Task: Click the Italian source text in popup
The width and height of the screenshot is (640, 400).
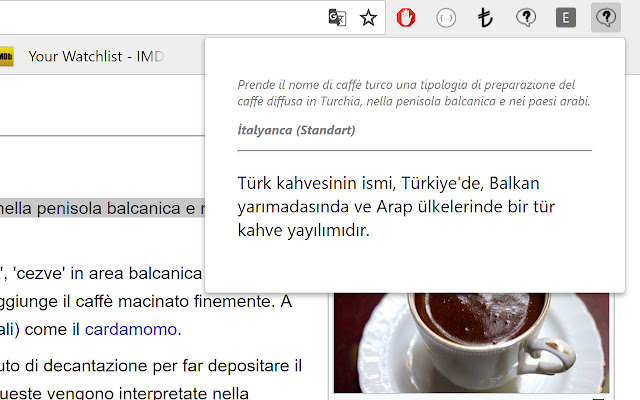Action: (x=414, y=93)
